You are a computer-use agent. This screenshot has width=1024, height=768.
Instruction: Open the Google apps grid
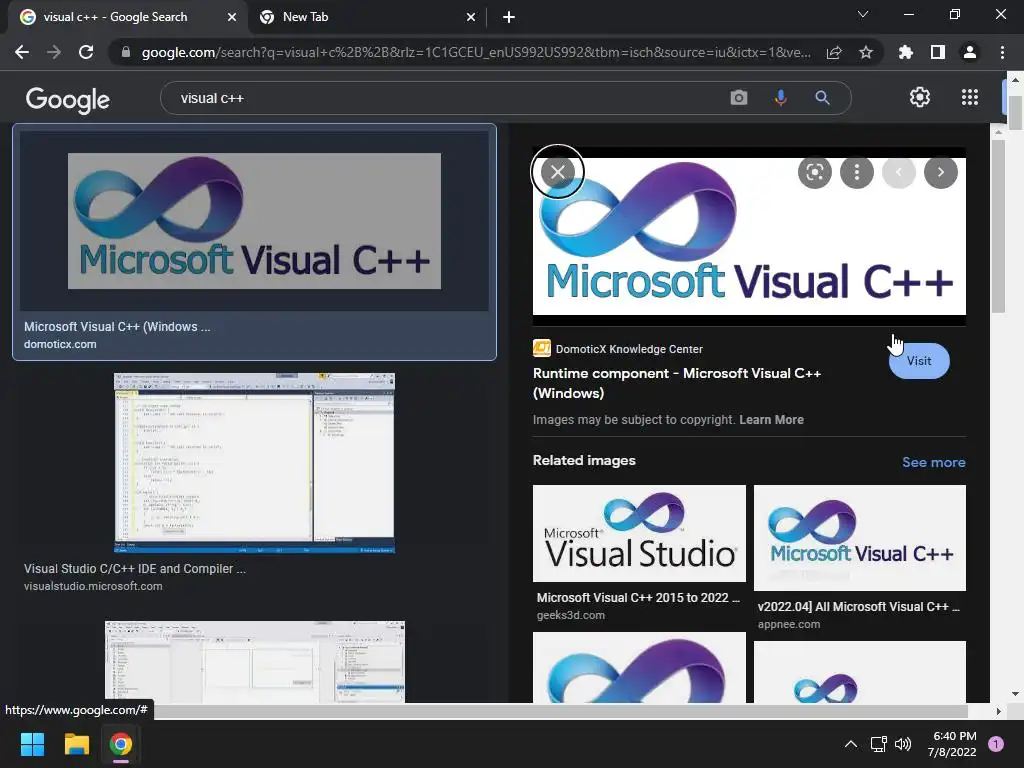click(970, 97)
